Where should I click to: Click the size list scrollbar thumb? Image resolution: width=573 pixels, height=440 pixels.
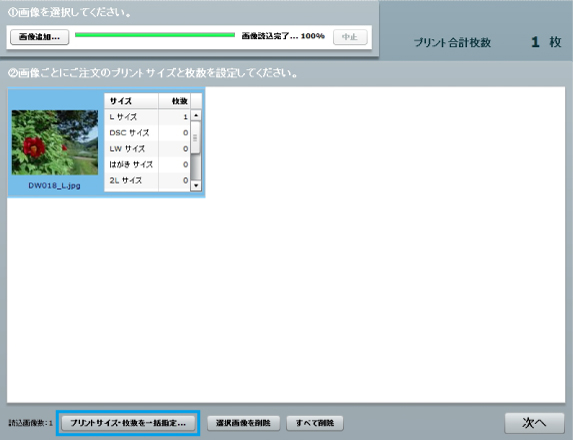coord(196,138)
